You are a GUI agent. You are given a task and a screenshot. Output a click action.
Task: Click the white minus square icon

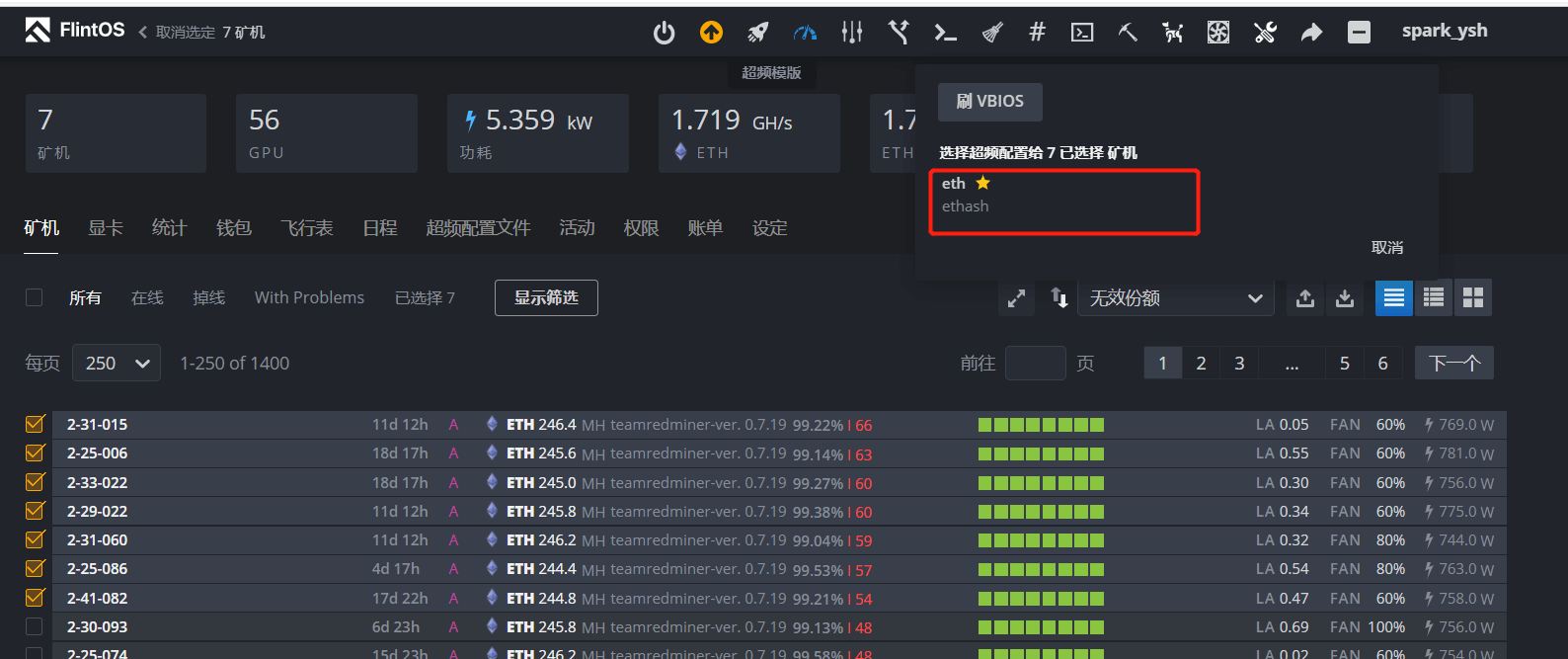coord(1359,33)
